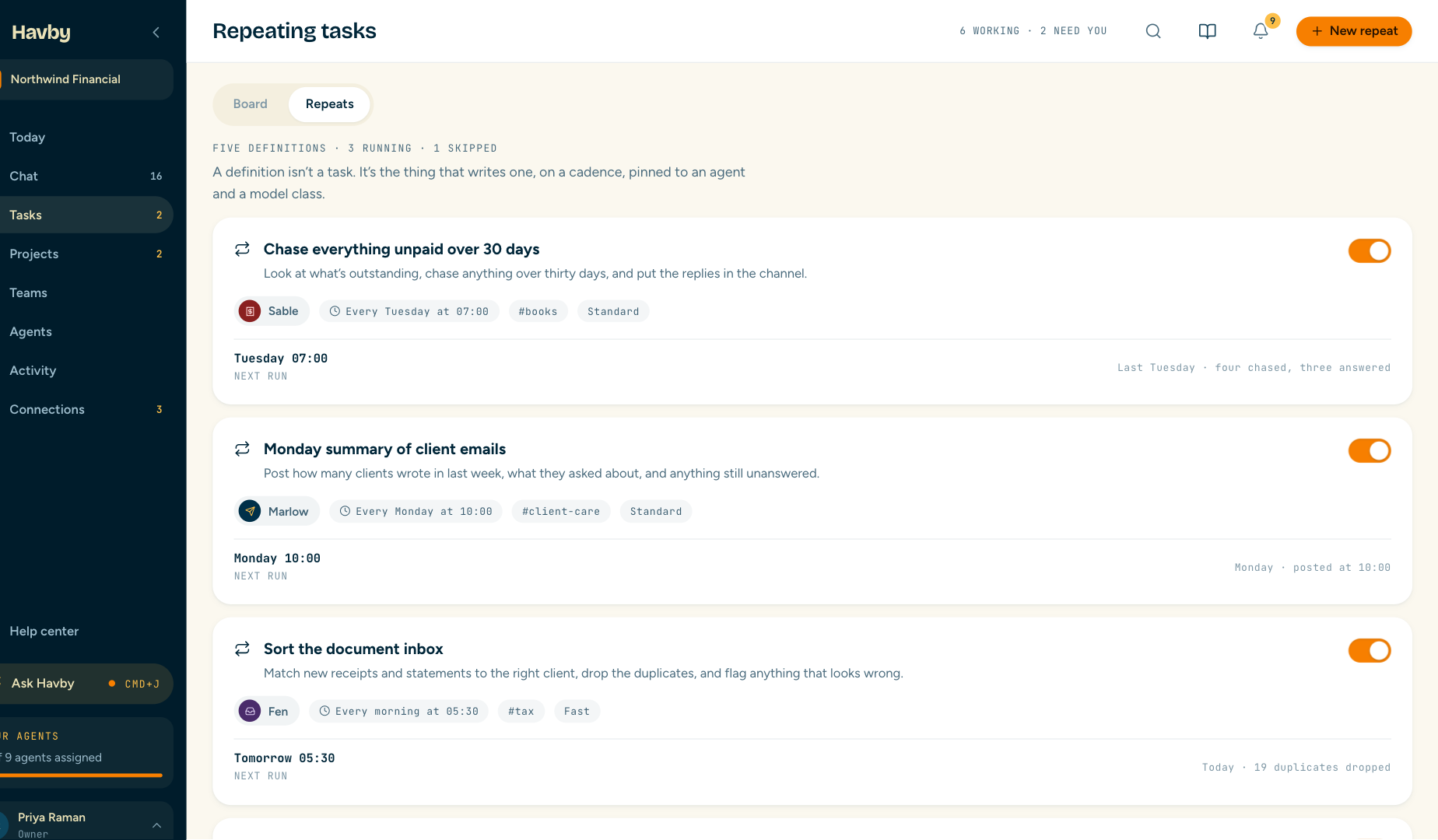Click the Fast model class chip

click(577, 711)
